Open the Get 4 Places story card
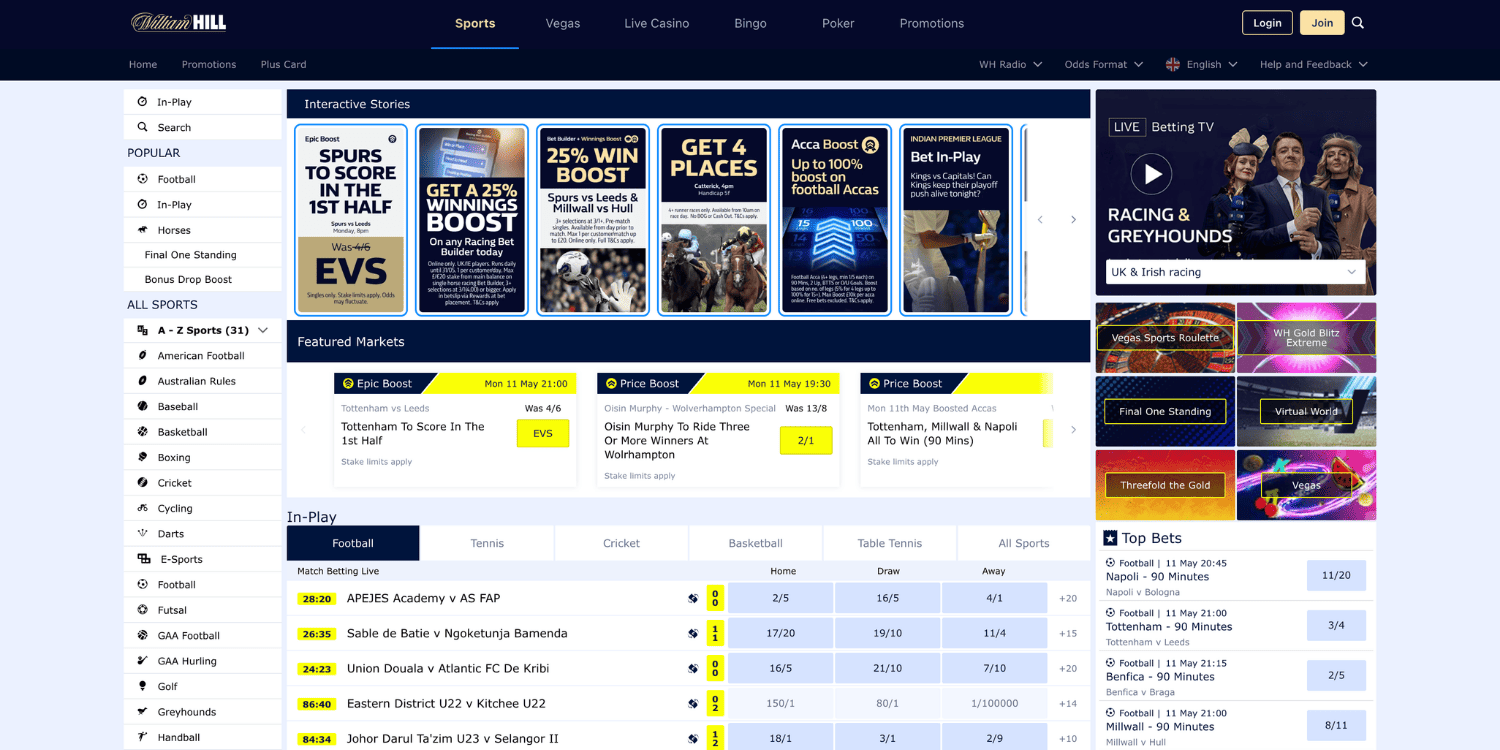Screen dimensions: 1500x750 [714, 220]
